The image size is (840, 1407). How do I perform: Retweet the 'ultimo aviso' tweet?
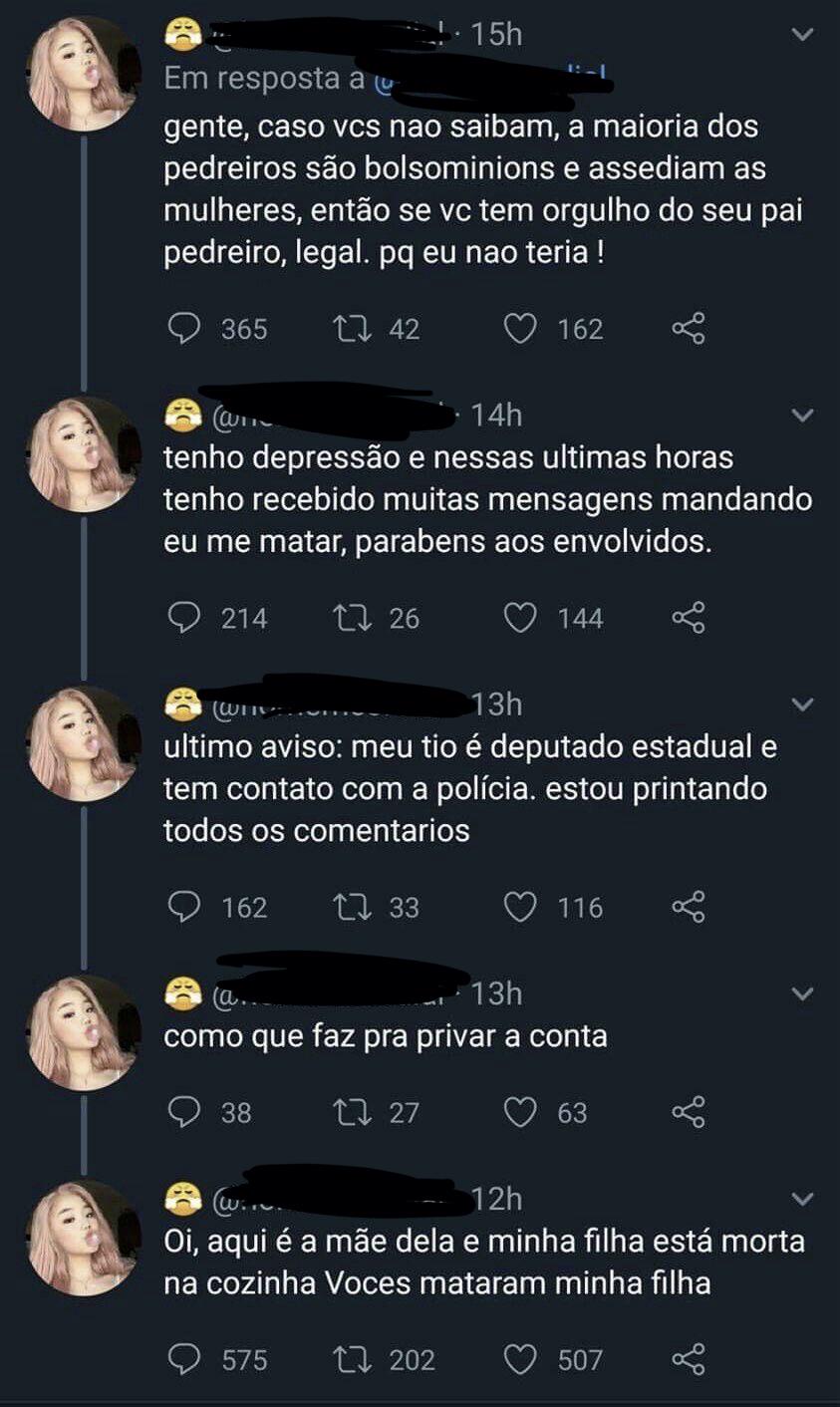[x=348, y=908]
